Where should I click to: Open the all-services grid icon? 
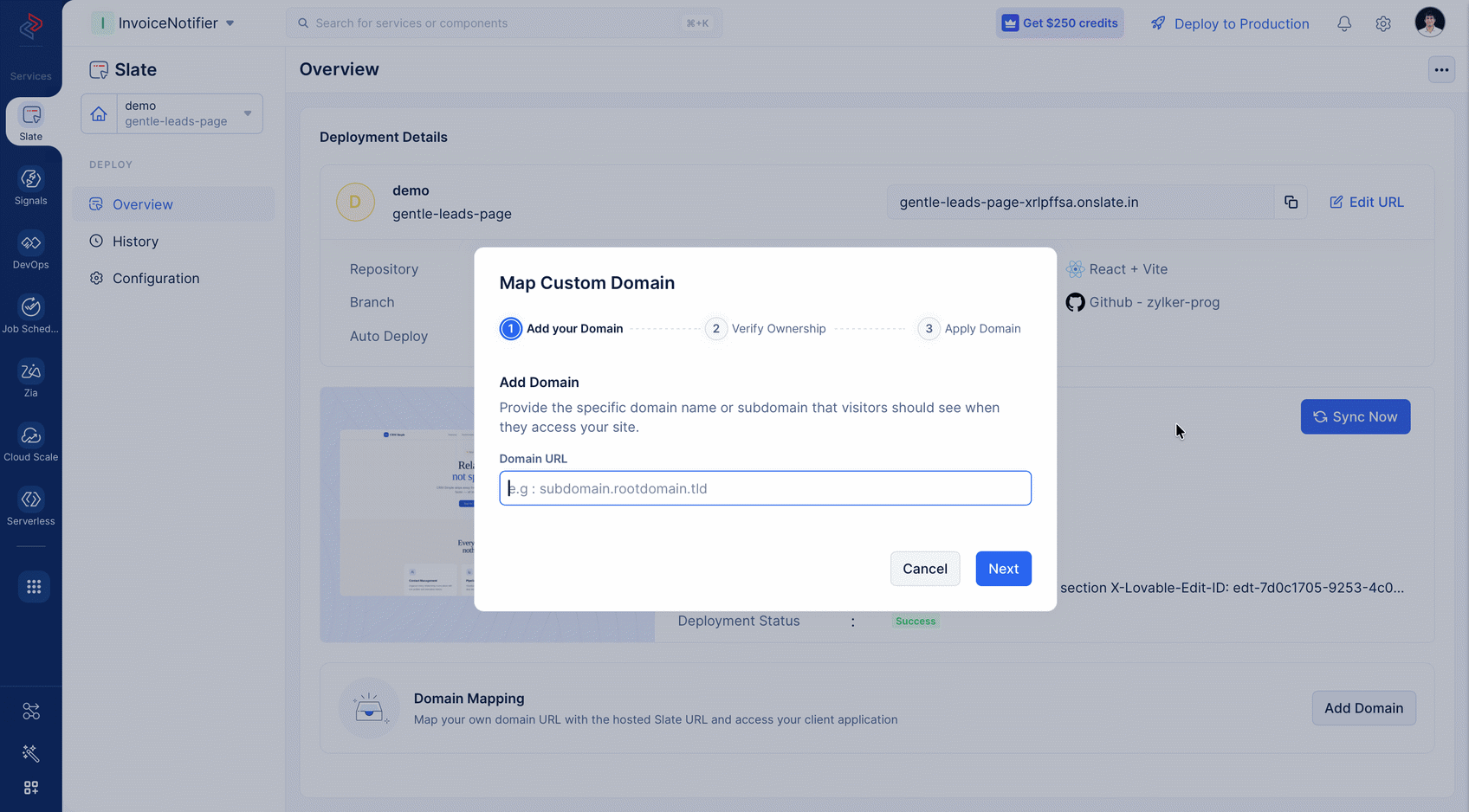pyautogui.click(x=34, y=587)
